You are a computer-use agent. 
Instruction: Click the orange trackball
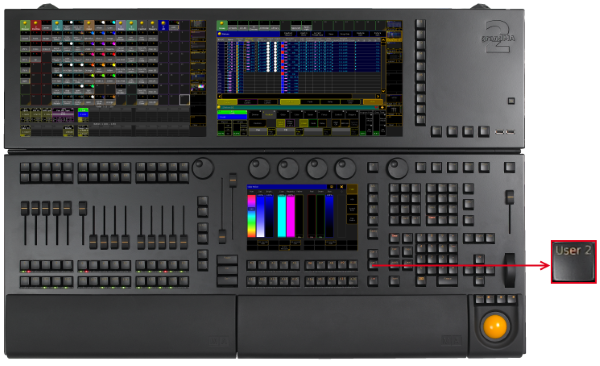pos(495,327)
